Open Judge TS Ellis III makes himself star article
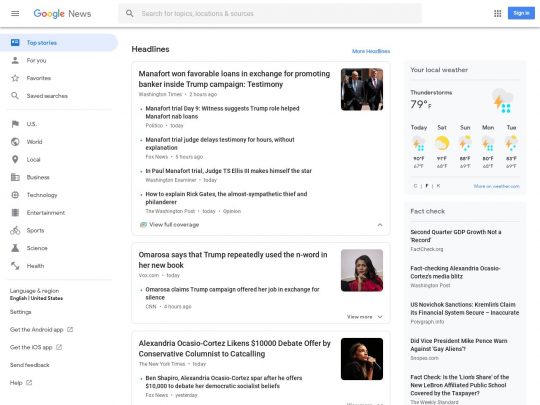 coord(229,171)
